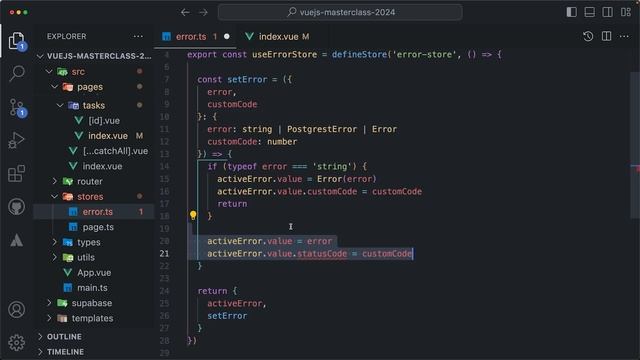The height and width of the screenshot is (360, 640).
Task: Open the Search view icon
Action: 16,73
